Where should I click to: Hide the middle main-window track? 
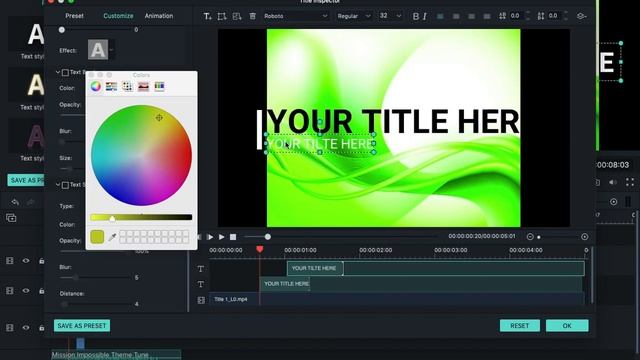[x=26, y=291]
